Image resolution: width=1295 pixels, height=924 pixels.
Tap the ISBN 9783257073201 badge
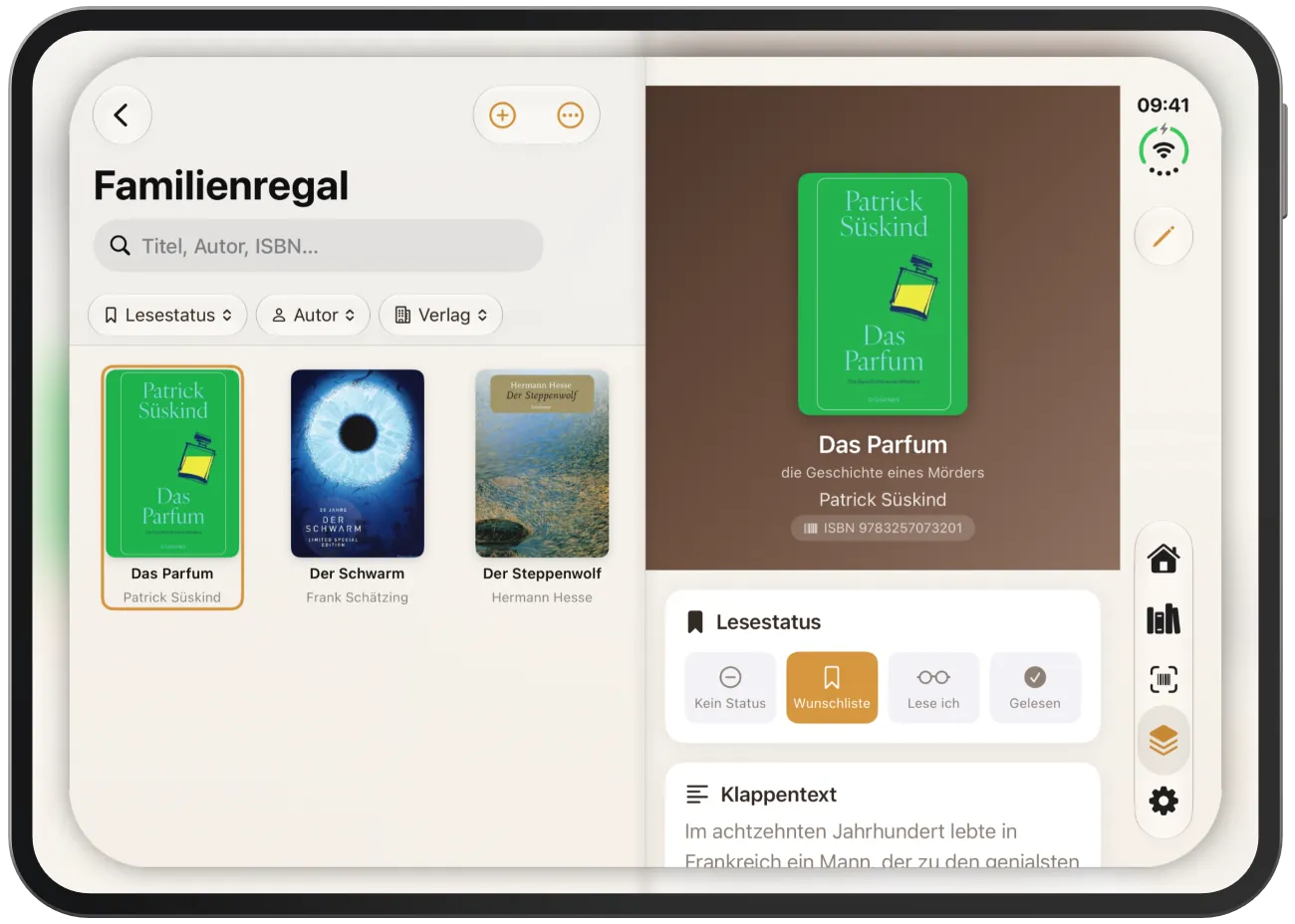[883, 529]
